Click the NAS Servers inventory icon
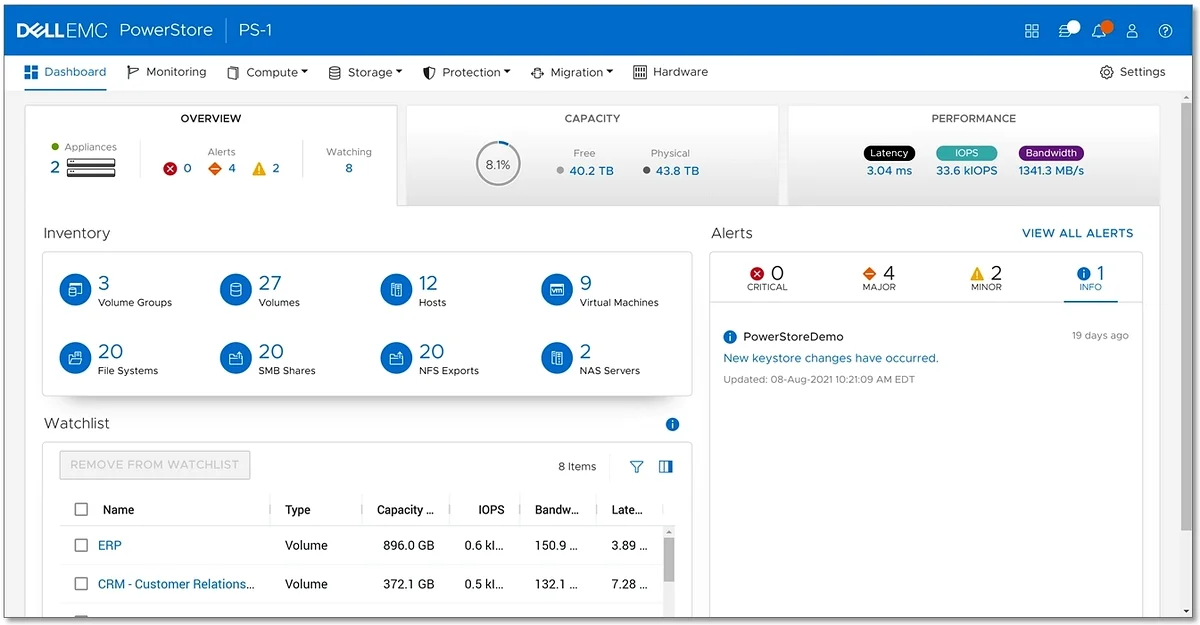 [x=557, y=358]
